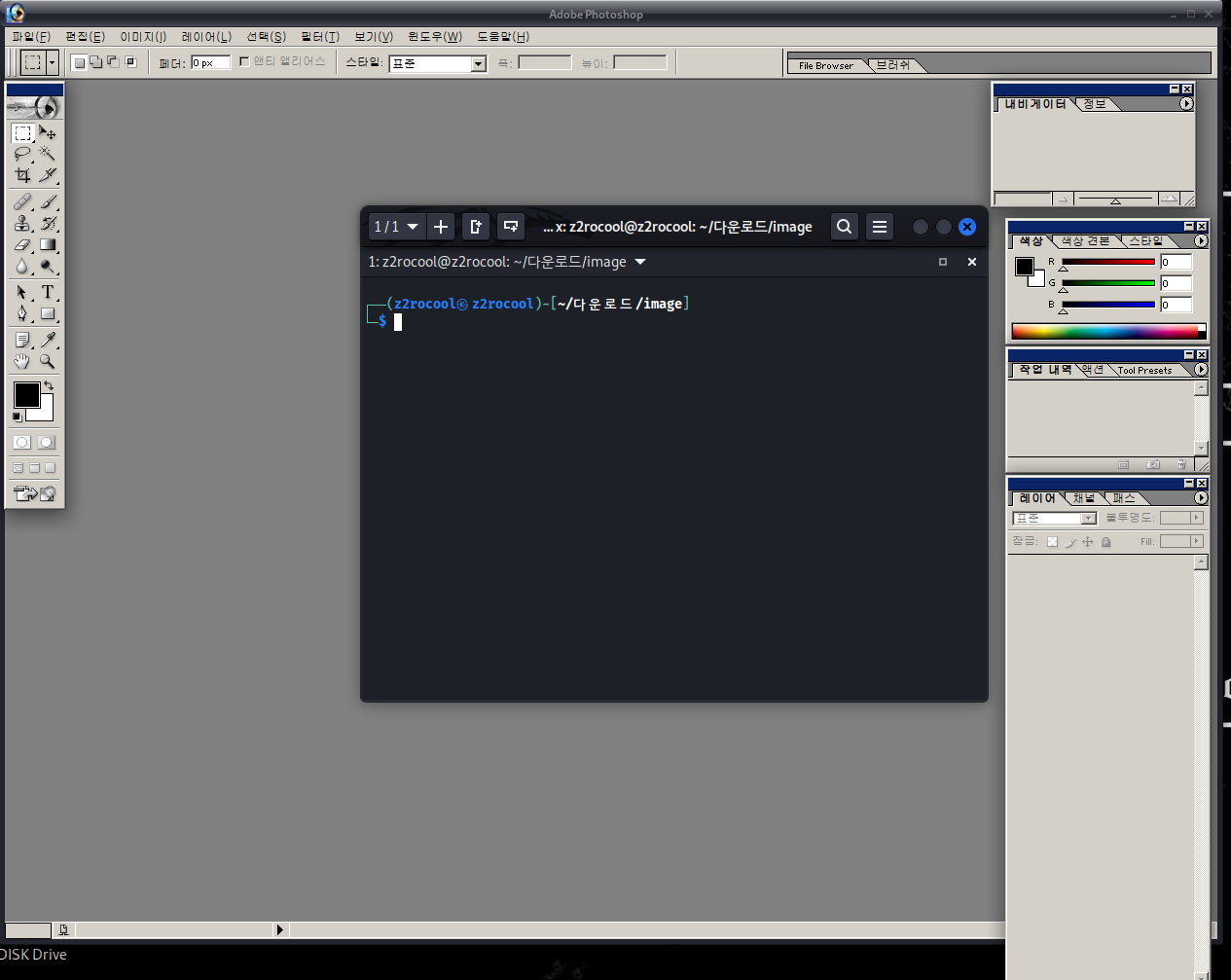
Task: Switch to Full Screen mode
Action: [51, 468]
